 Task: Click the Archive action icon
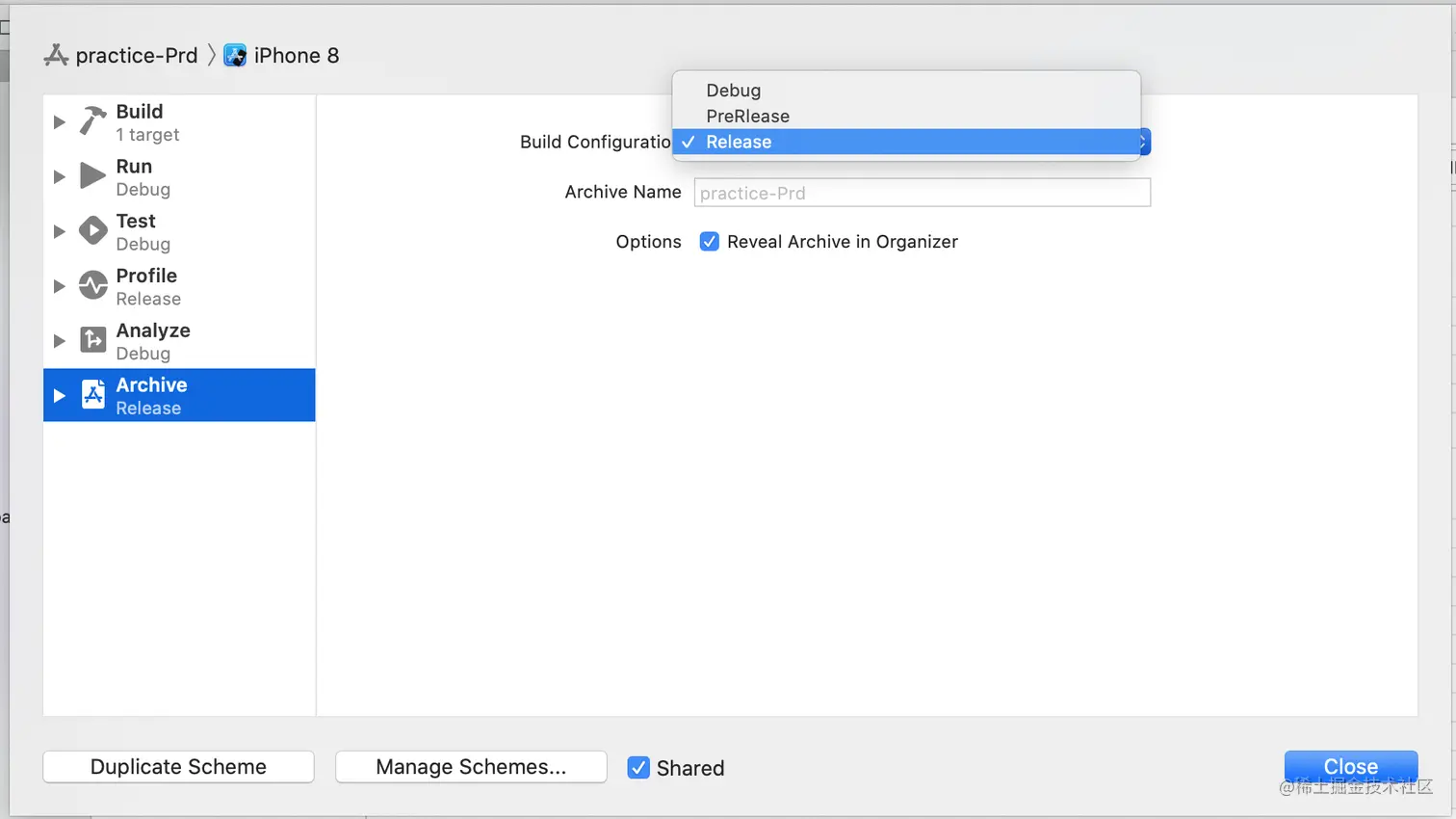click(x=92, y=395)
